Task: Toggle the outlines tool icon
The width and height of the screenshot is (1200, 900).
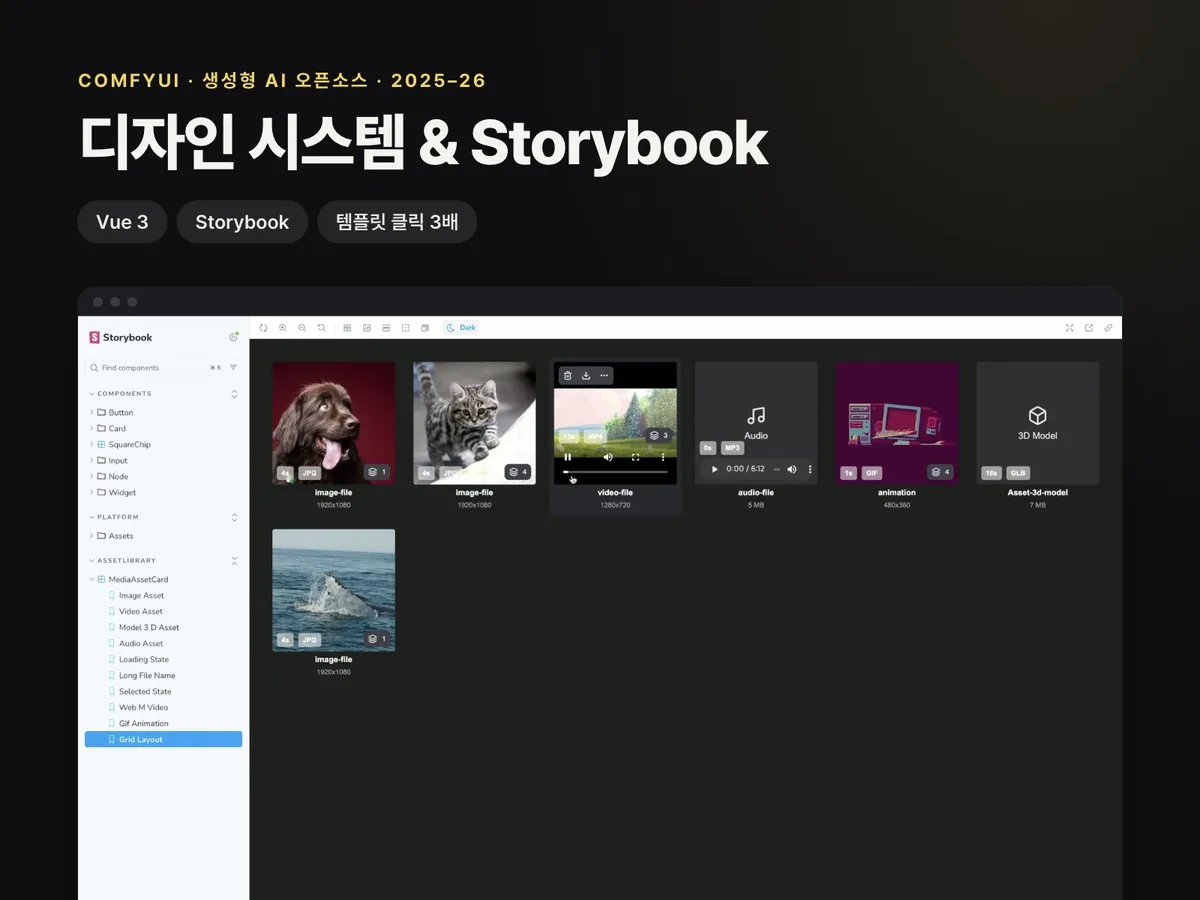Action: (425, 328)
